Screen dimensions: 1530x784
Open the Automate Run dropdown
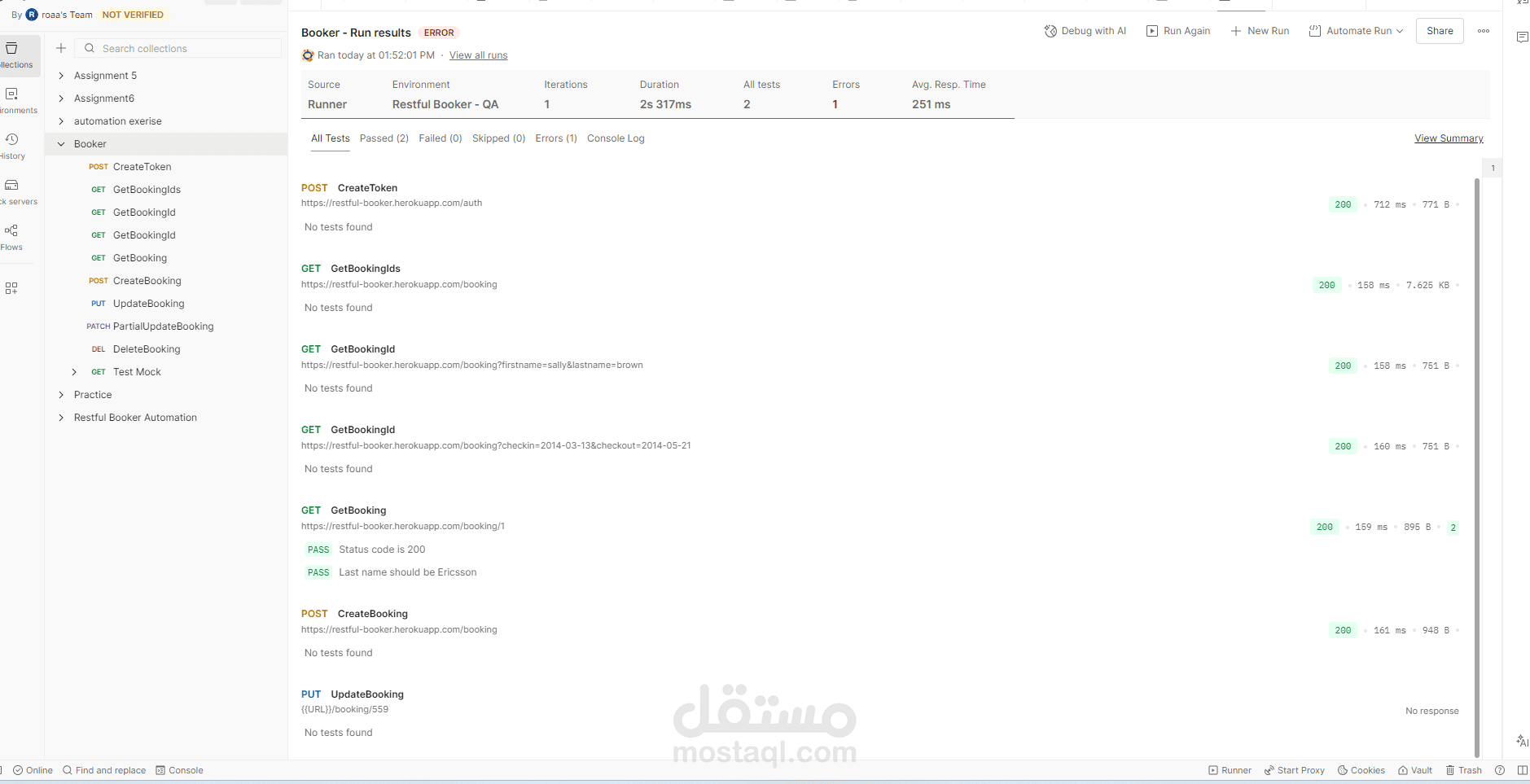coord(1356,31)
